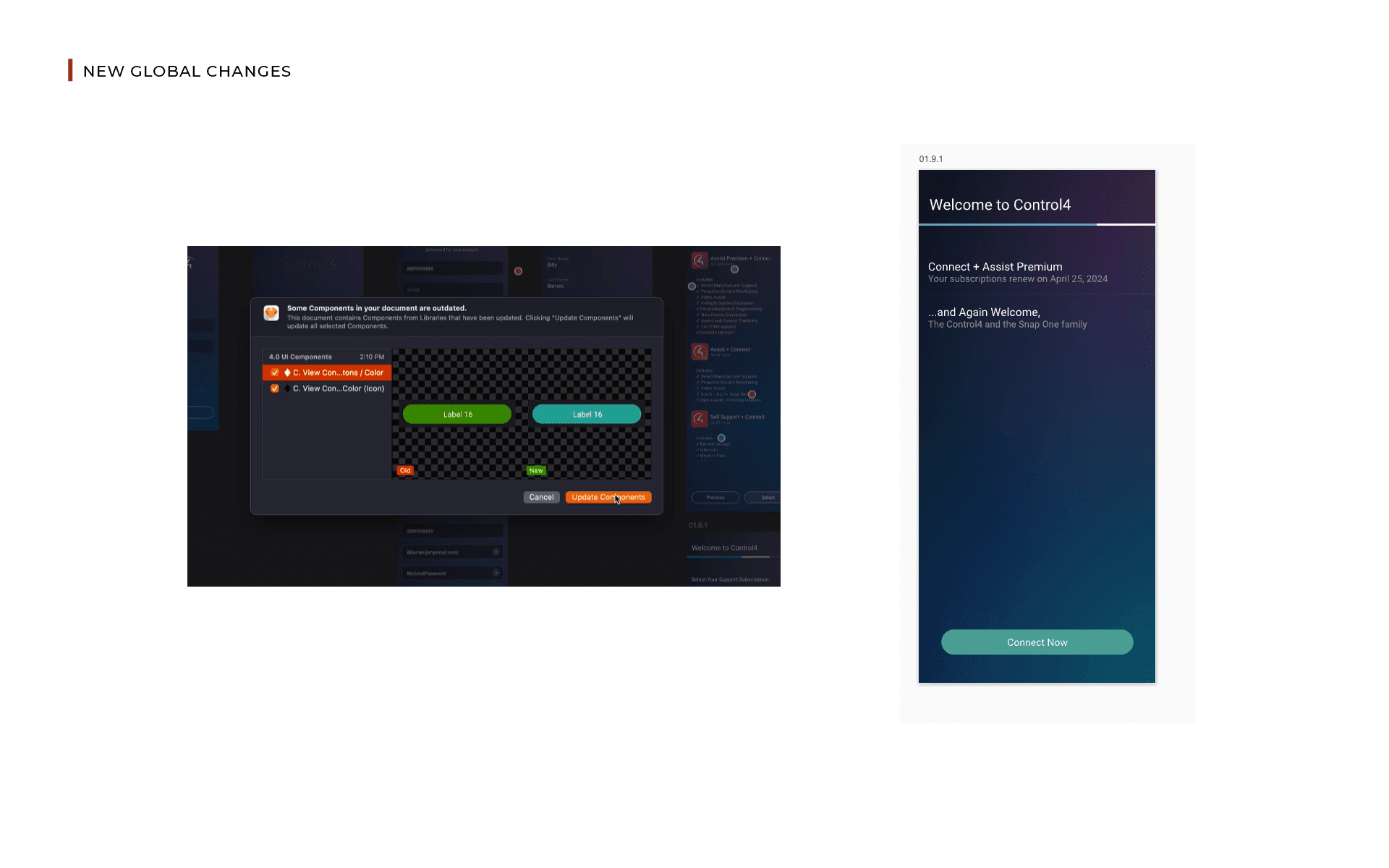Click the Previous button in background artboard
Viewport: 1389px width, 868px height.
point(715,498)
